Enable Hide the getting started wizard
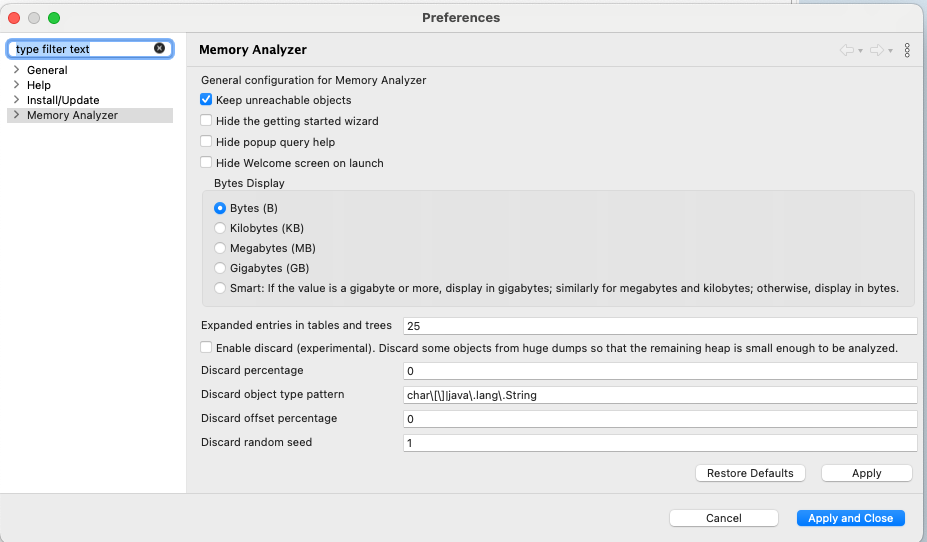The width and height of the screenshot is (927, 542). (206, 121)
